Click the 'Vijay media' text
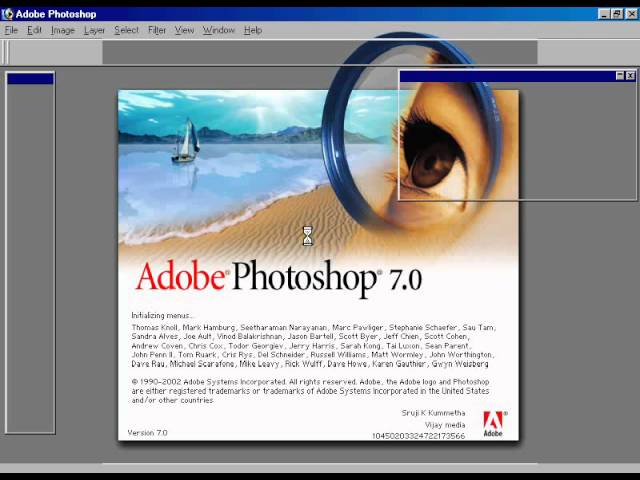640x480 pixels. (x=445, y=425)
